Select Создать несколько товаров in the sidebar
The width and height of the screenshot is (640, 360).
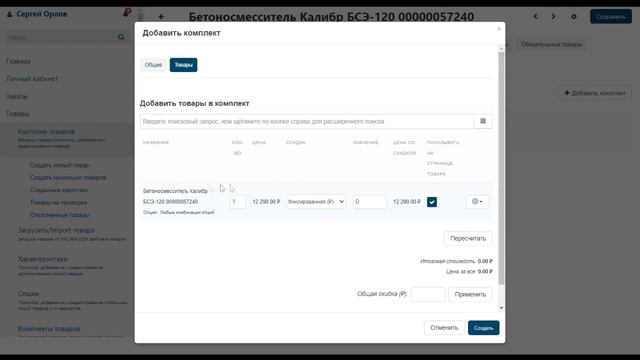68,178
